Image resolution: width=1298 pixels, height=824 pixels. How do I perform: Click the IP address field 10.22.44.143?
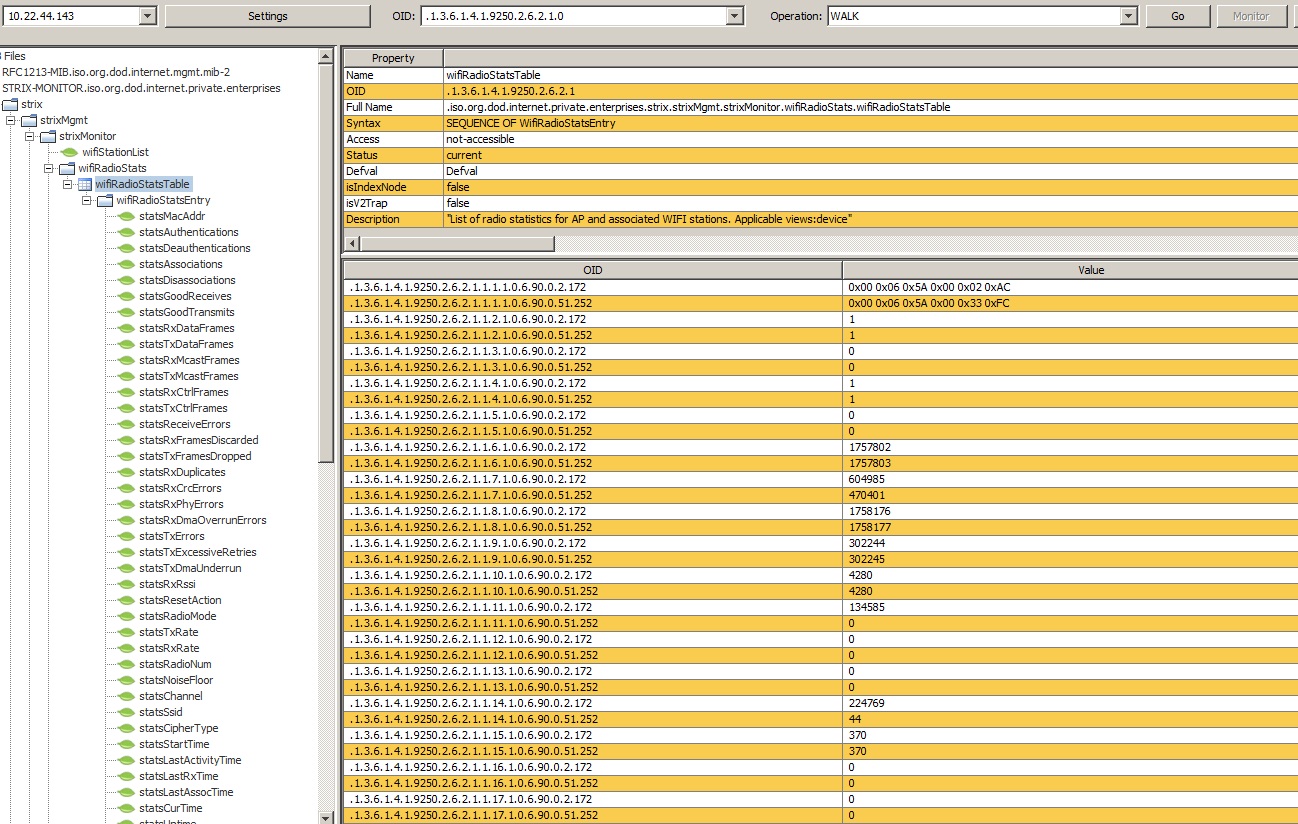click(x=70, y=16)
